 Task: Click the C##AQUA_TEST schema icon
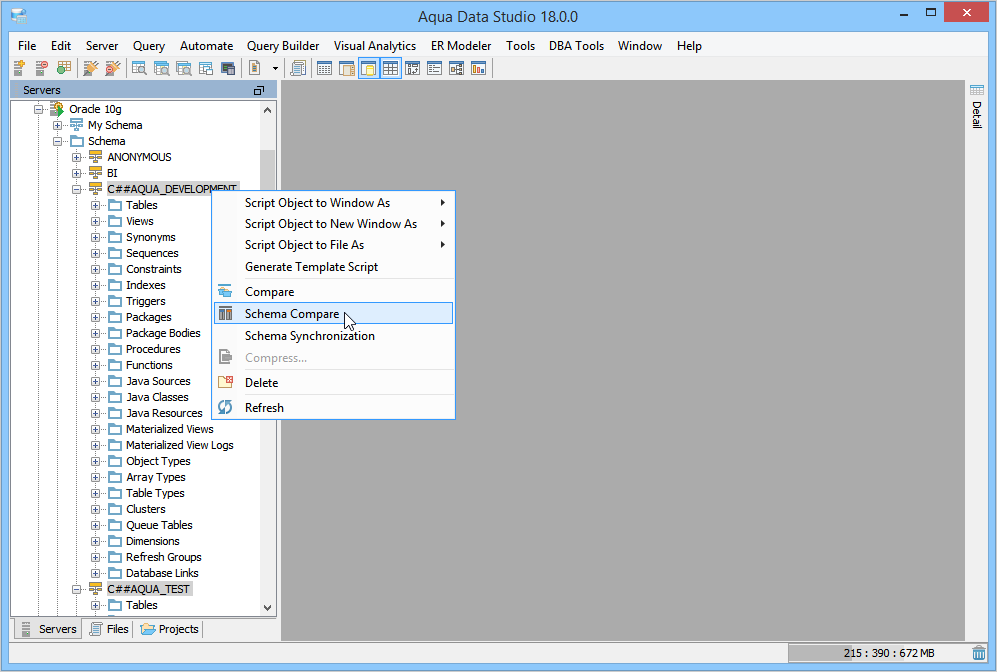click(x=95, y=589)
